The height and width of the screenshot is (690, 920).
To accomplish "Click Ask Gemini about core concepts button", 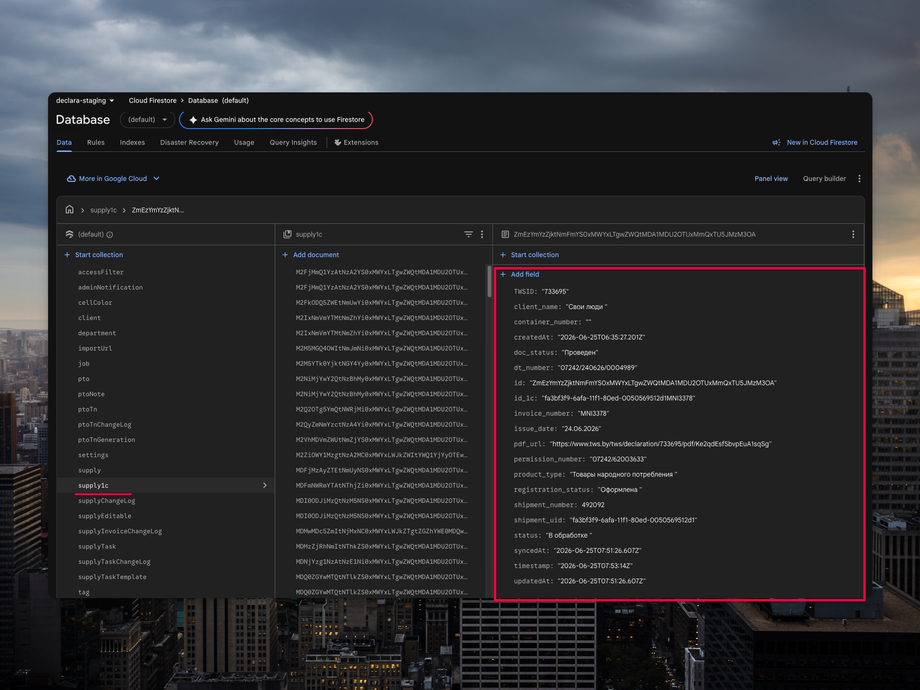I will pos(276,120).
